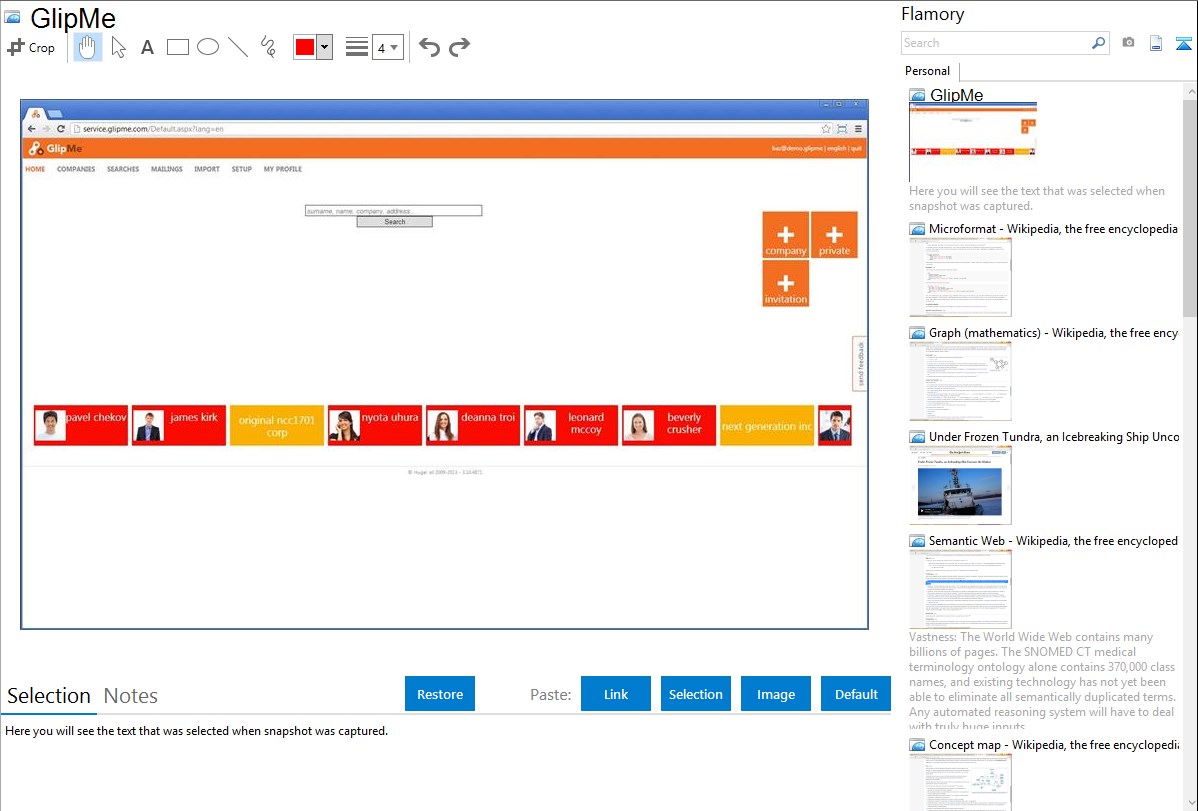Click the red color swatch
Screen dimensions: 1198x811
coord(305,47)
